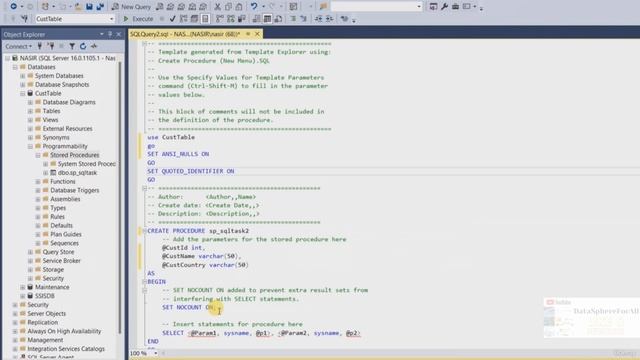Select the Service Broker folder
This screenshot has width=640, height=360.
tap(61, 261)
